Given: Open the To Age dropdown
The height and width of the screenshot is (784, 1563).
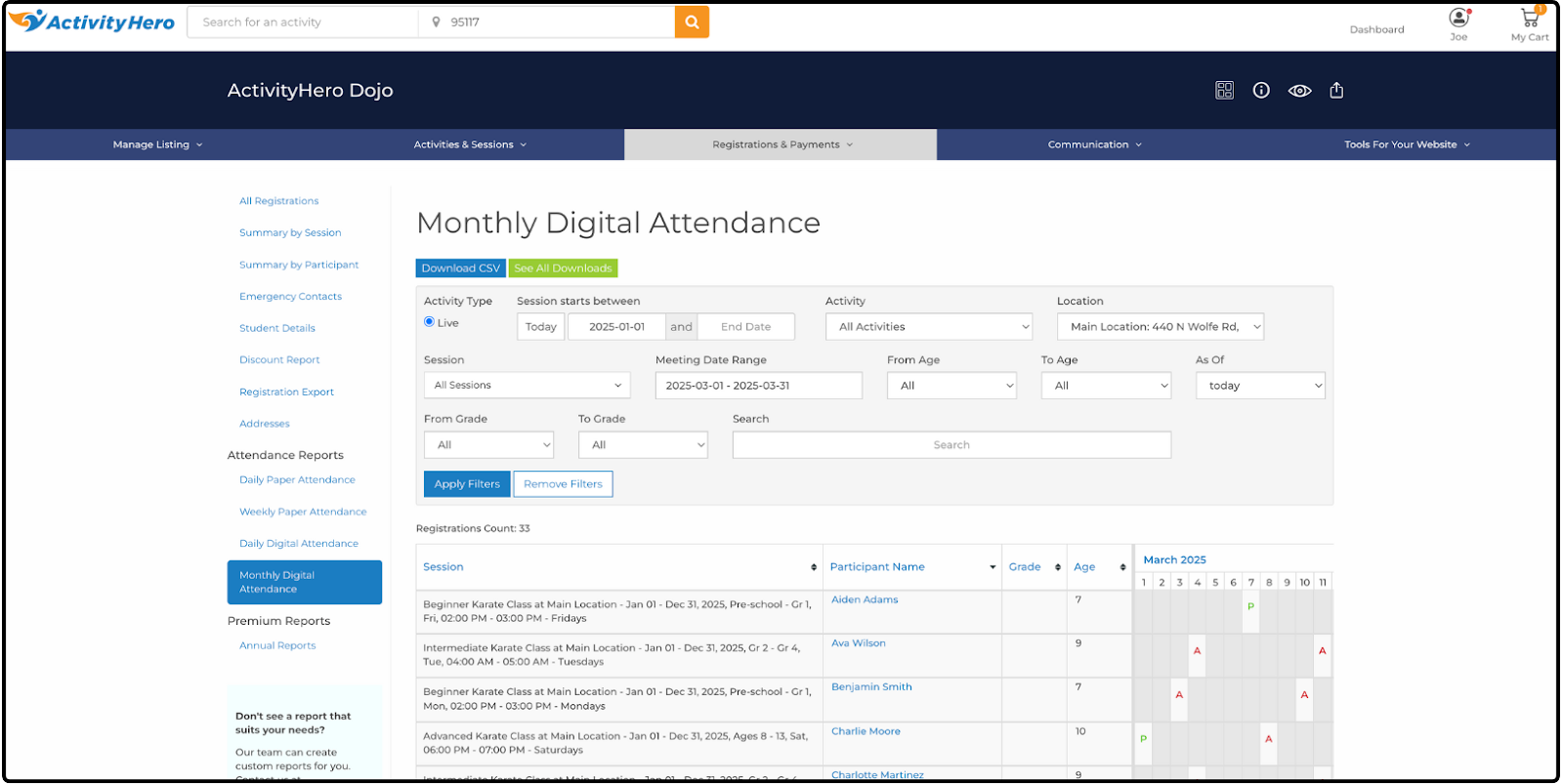Looking at the screenshot, I should (1106, 386).
